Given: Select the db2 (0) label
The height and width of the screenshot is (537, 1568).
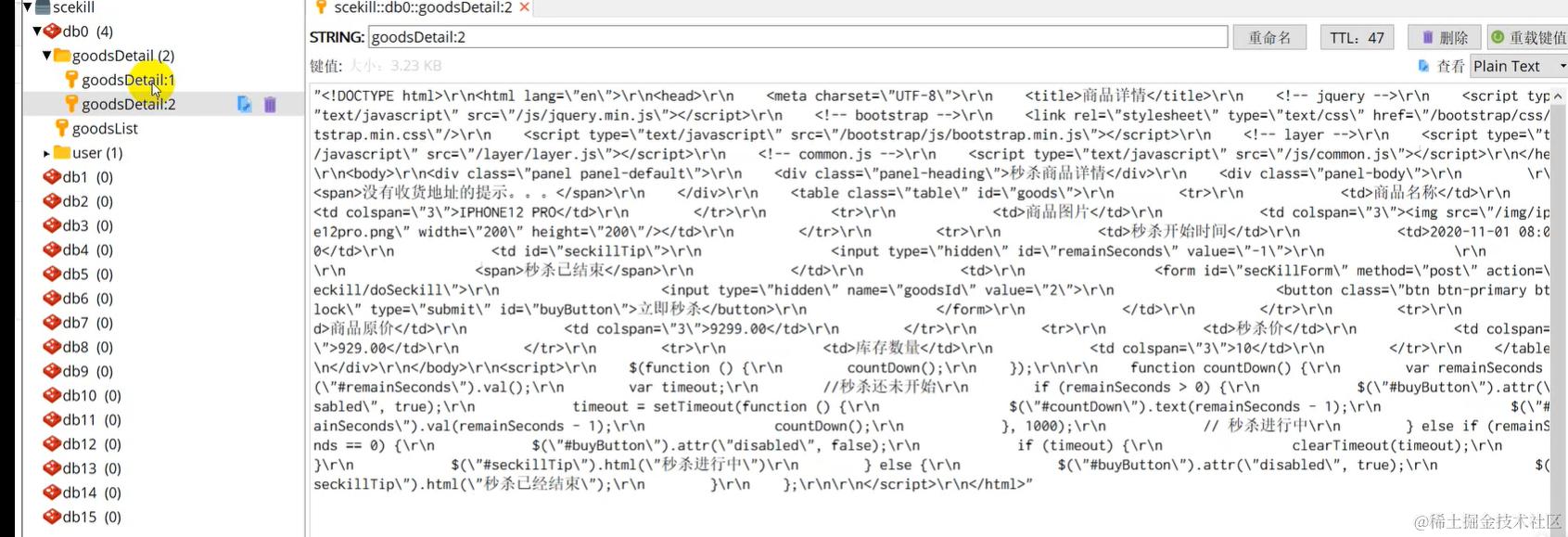Looking at the screenshot, I should [x=87, y=201].
